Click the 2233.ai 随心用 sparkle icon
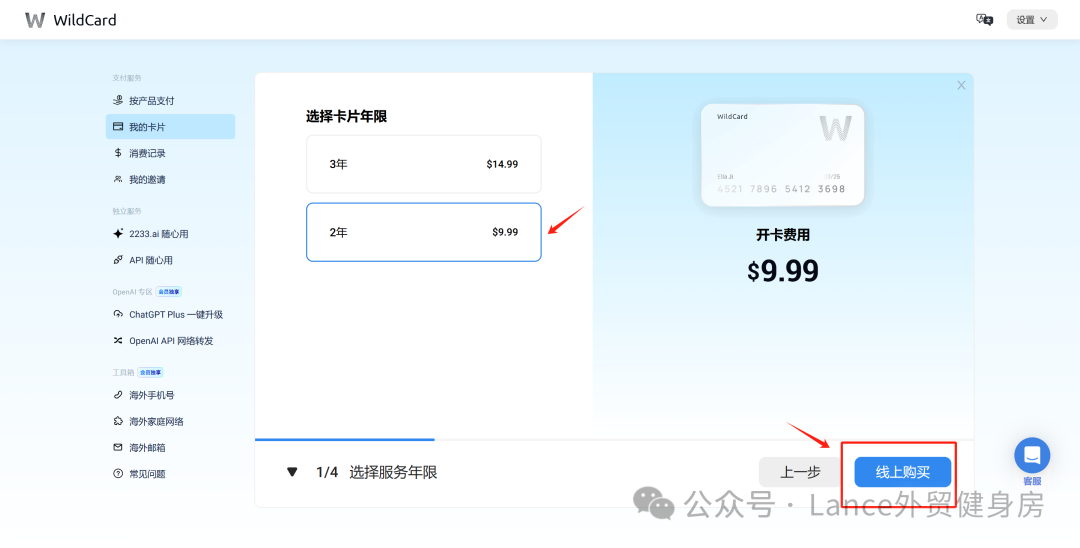The image size is (1080, 548). [118, 234]
